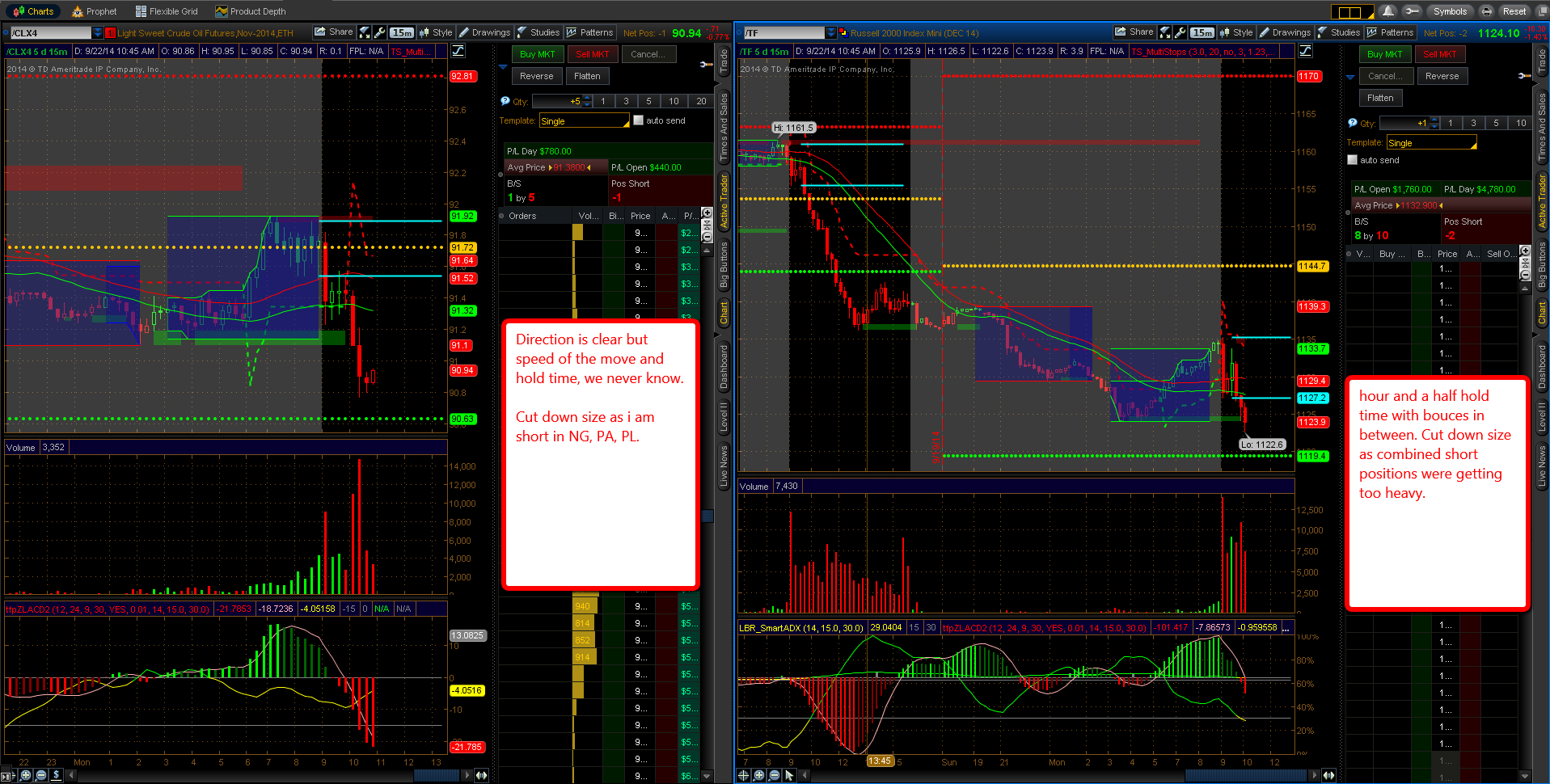Image resolution: width=1550 pixels, height=784 pixels.
Task: Set /TF quantity preset to 10
Action: (x=1521, y=123)
